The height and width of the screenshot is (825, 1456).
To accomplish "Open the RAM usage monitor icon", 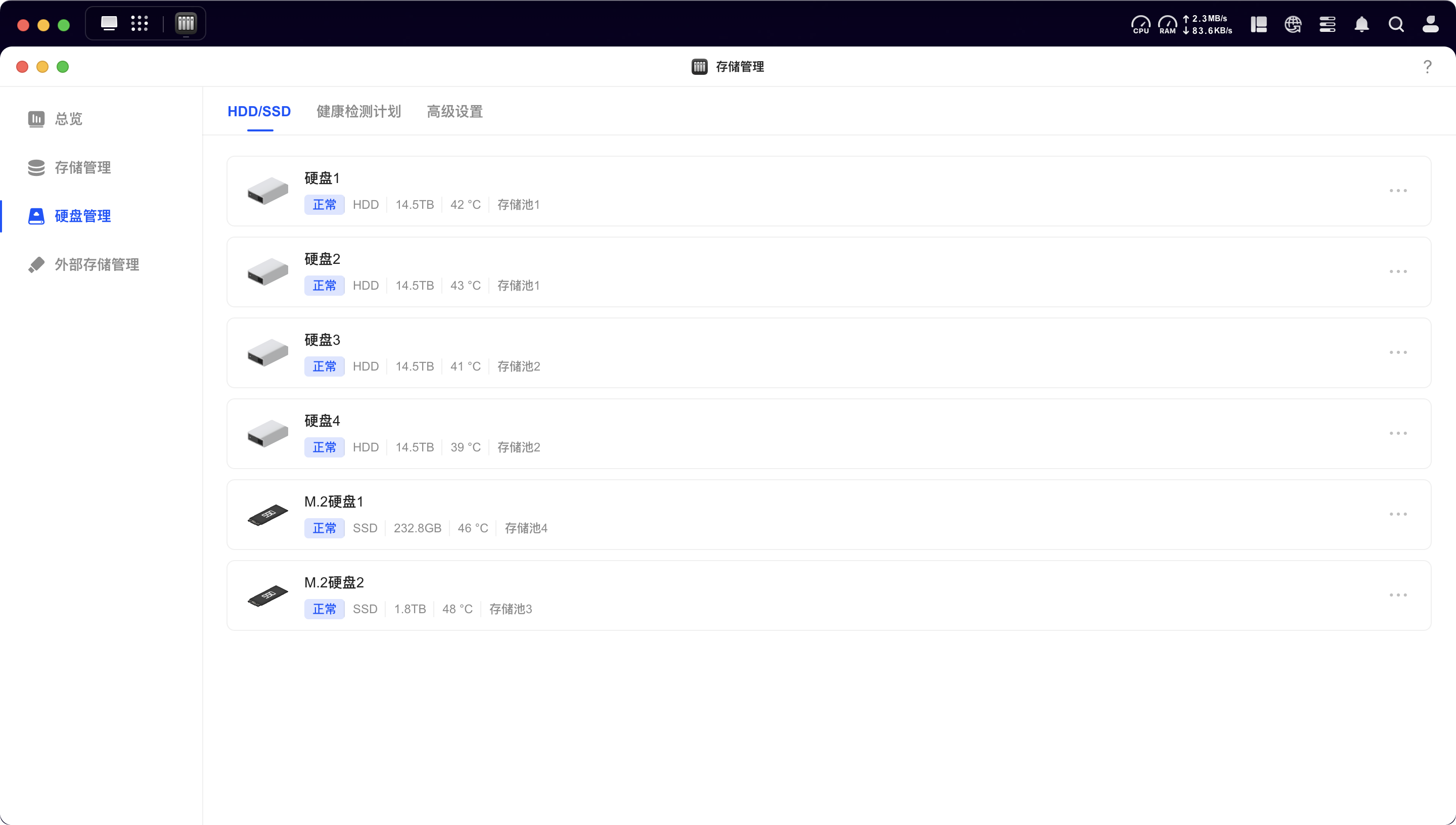I will pyautogui.click(x=1167, y=24).
